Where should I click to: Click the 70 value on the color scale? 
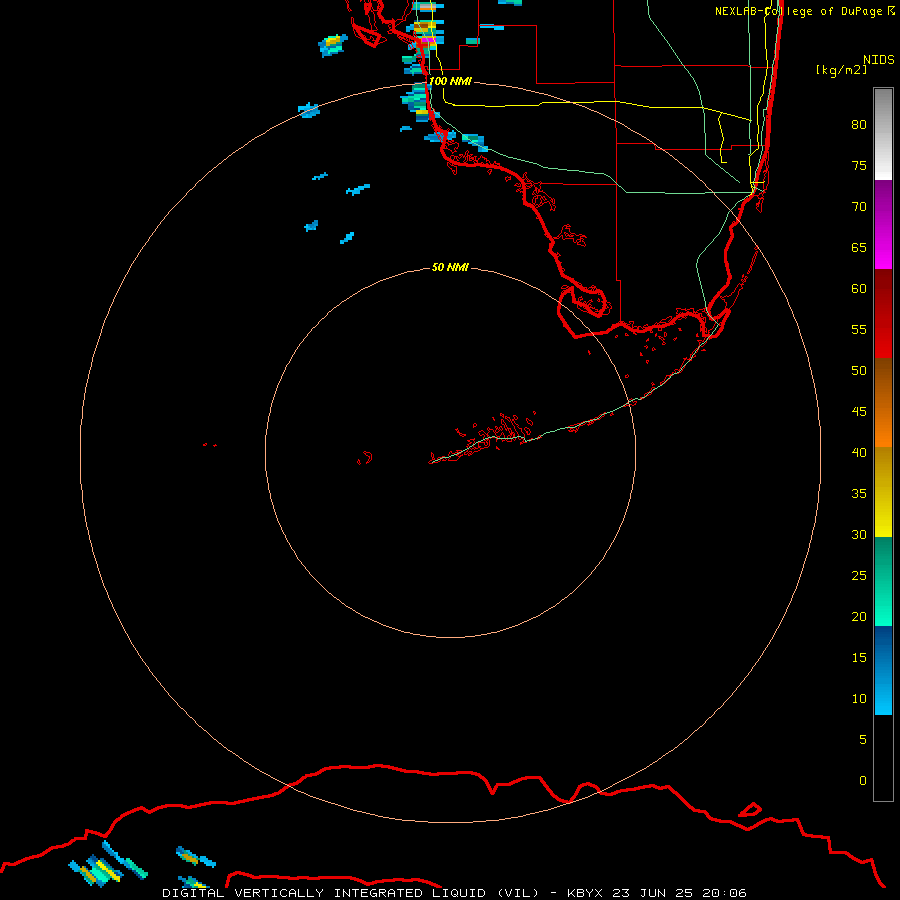coord(859,207)
